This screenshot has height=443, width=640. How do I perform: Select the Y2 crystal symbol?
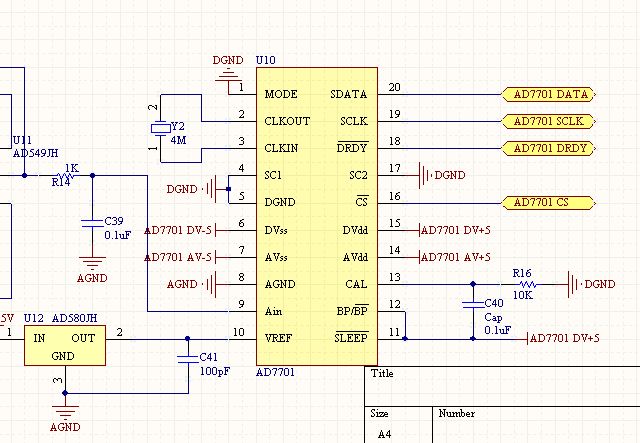click(x=160, y=128)
